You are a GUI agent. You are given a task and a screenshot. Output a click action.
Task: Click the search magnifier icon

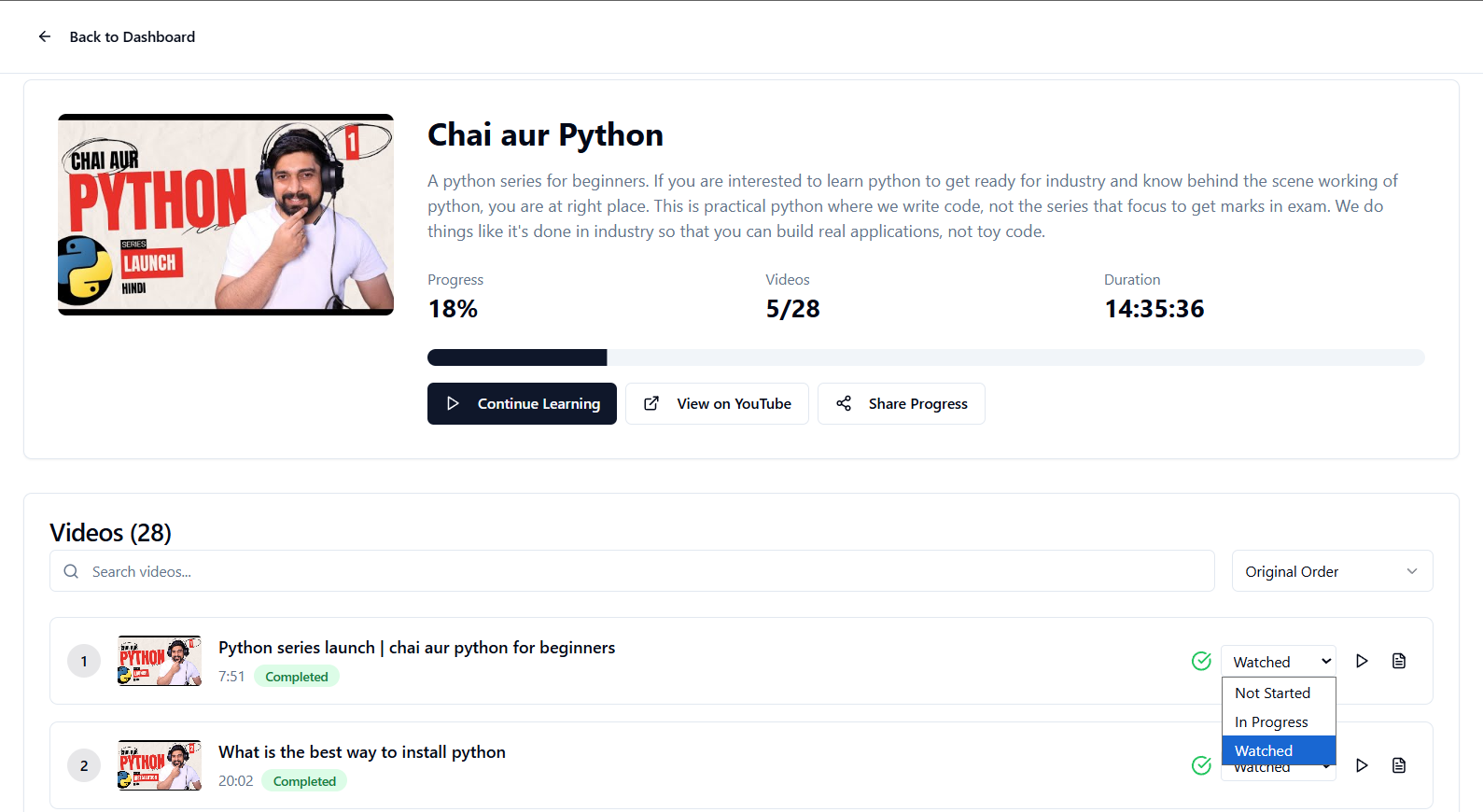pyautogui.click(x=71, y=571)
